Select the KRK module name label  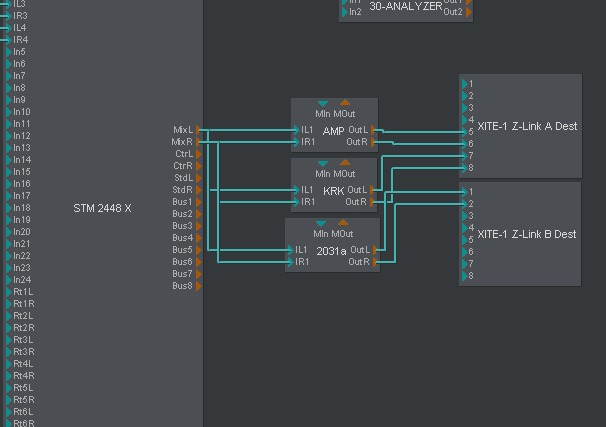click(x=334, y=191)
